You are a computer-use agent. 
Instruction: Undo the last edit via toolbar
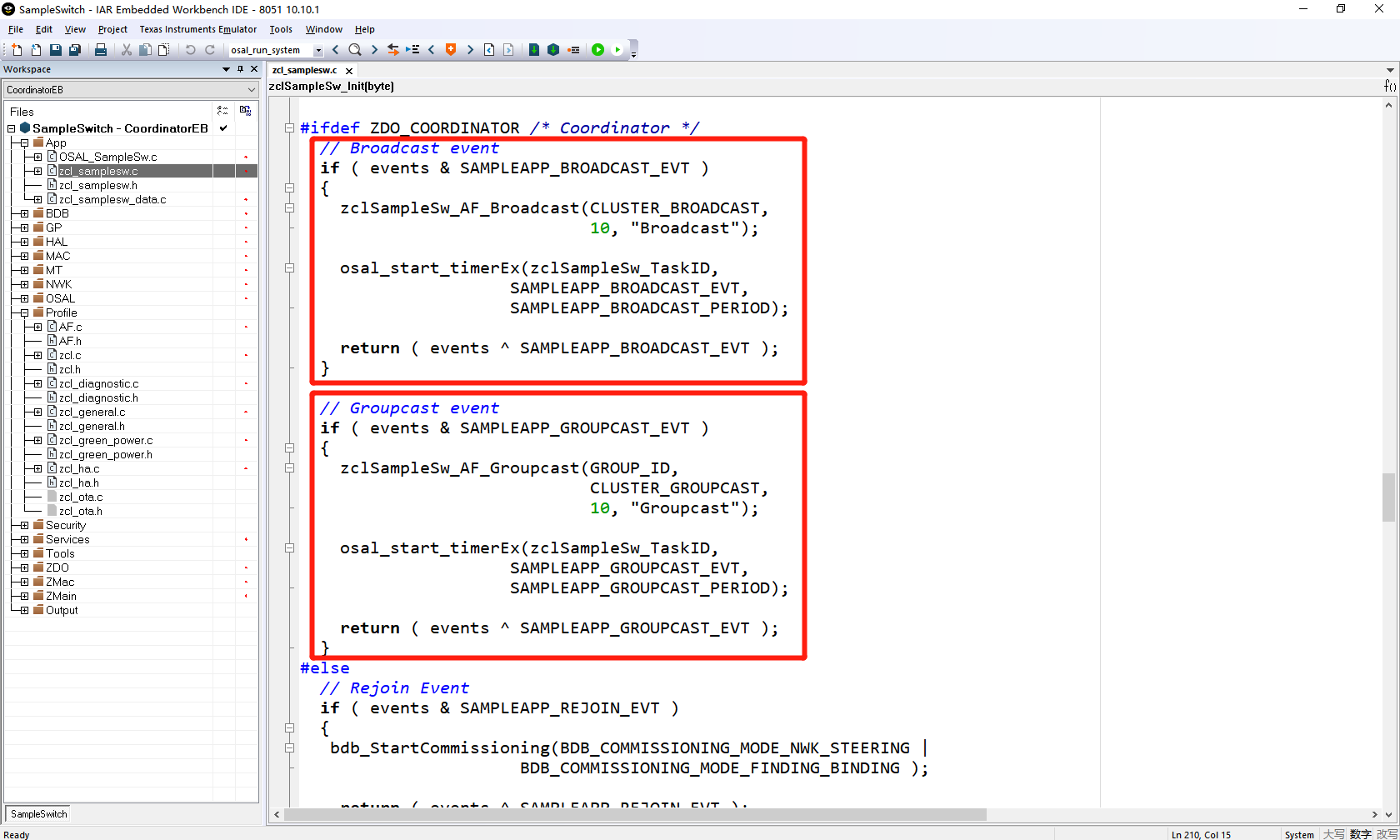click(190, 50)
